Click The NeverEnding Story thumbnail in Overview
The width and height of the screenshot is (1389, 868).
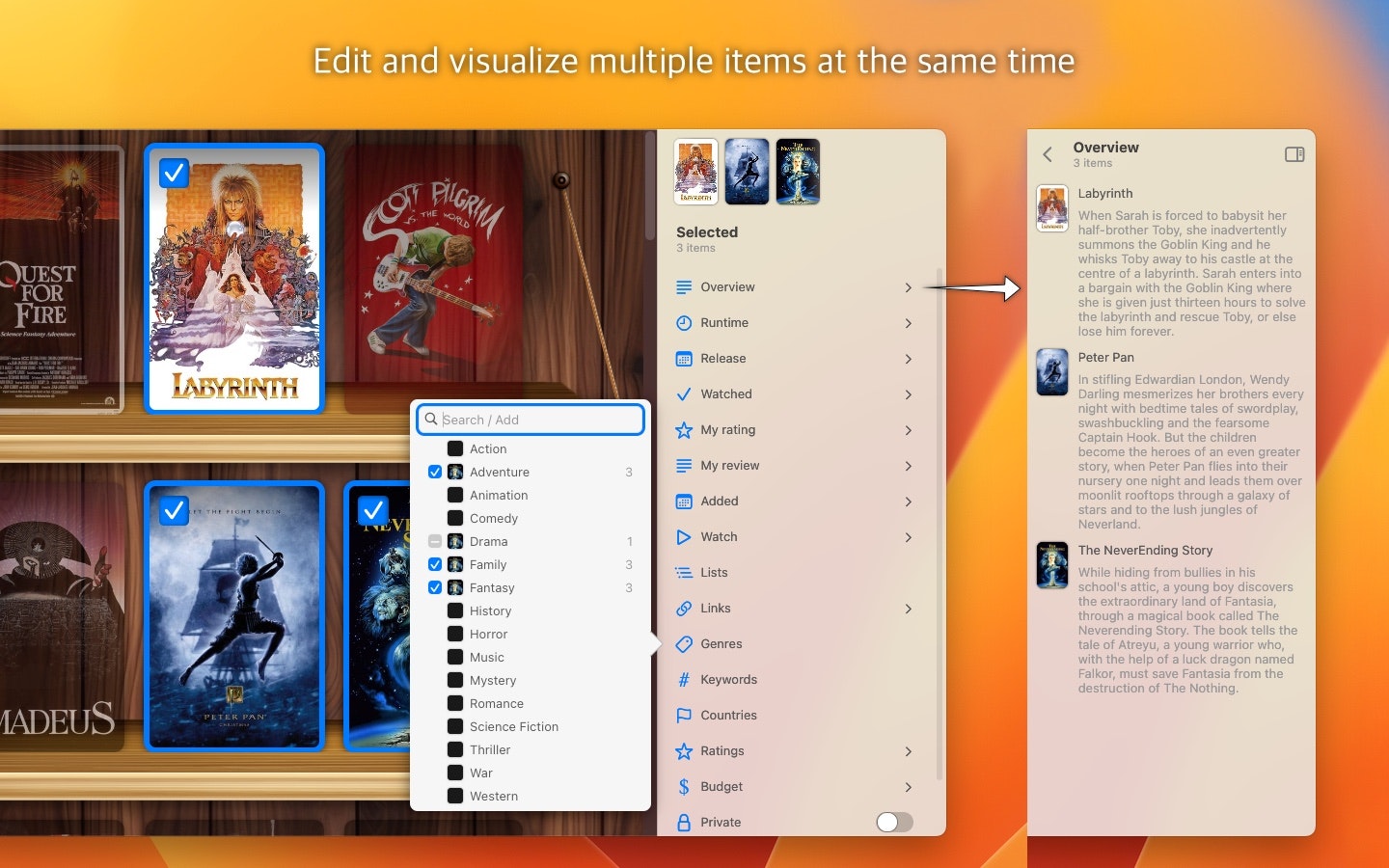click(1052, 565)
